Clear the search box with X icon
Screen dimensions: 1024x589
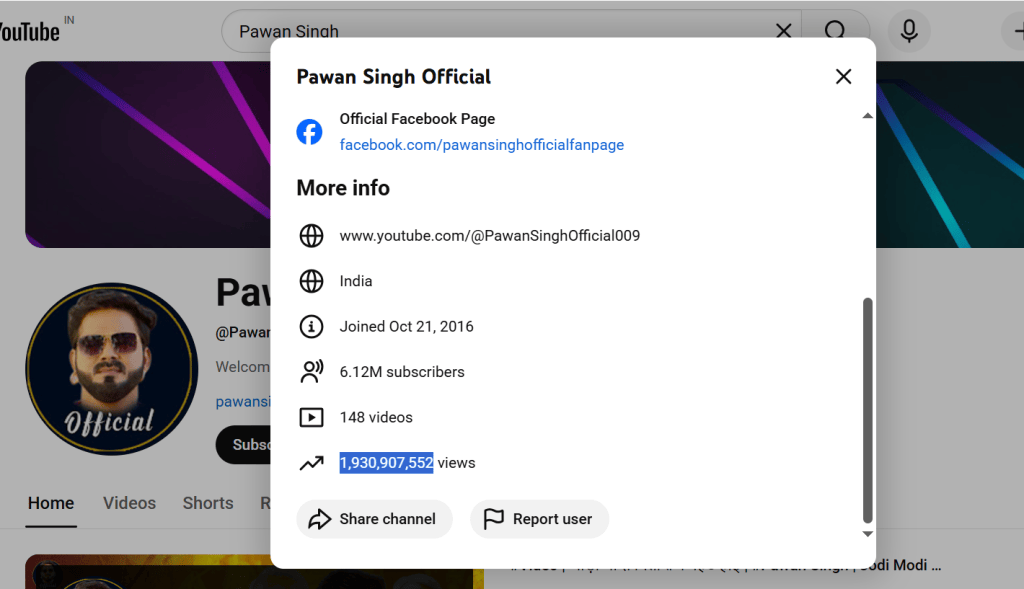click(x=783, y=31)
